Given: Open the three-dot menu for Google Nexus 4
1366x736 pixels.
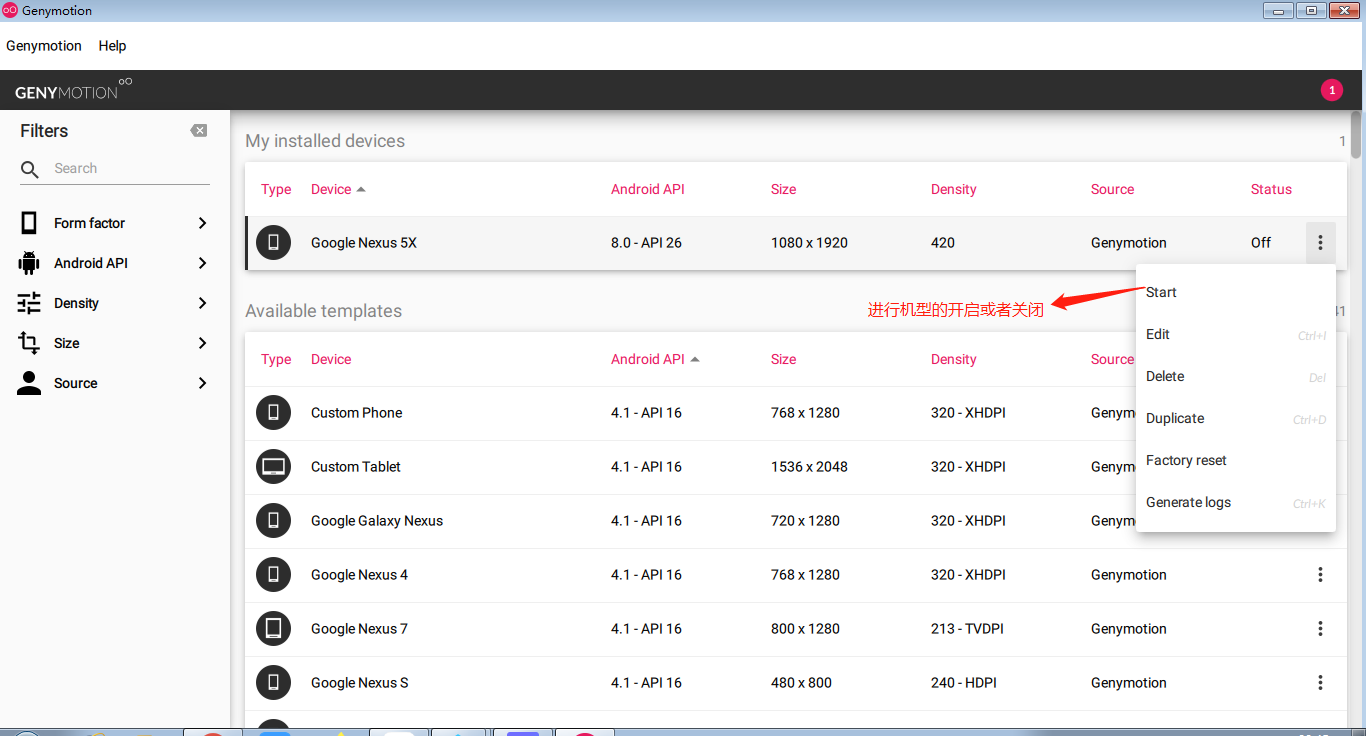Looking at the screenshot, I should click(x=1320, y=574).
